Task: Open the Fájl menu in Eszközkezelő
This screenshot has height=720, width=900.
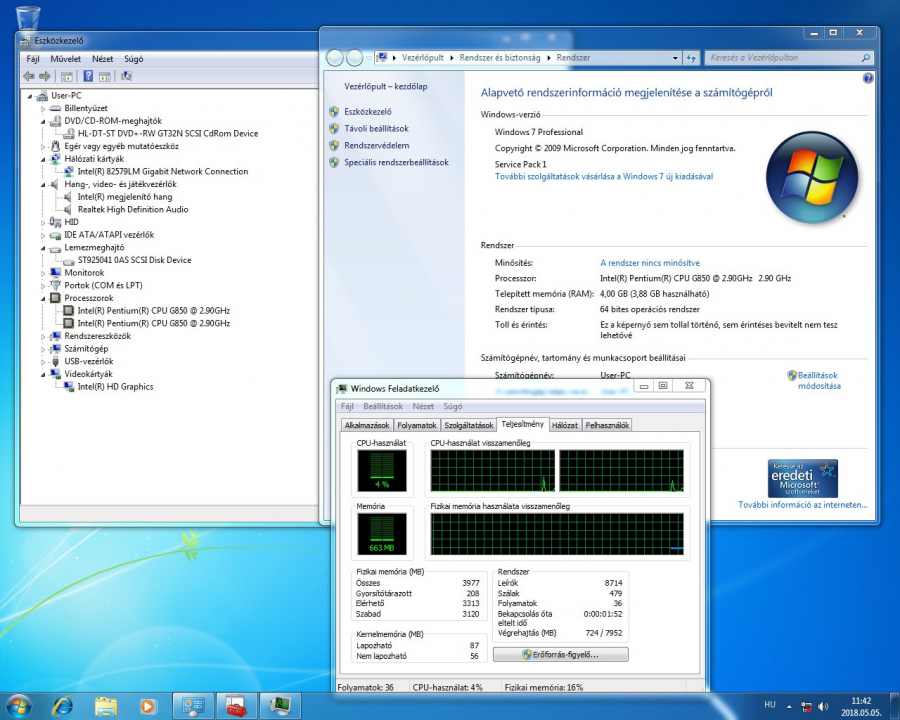Action: click(33, 59)
